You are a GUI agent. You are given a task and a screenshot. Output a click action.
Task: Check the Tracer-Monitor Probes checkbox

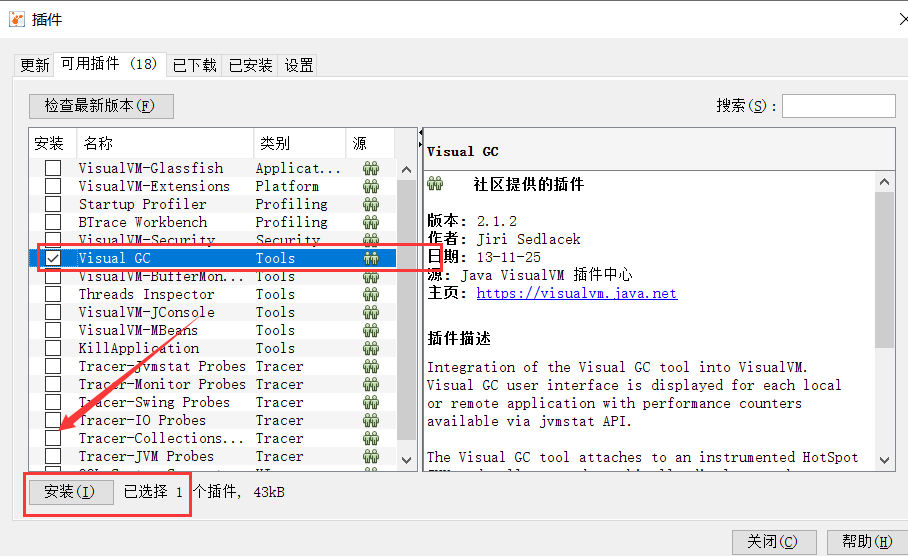pyautogui.click(x=53, y=384)
